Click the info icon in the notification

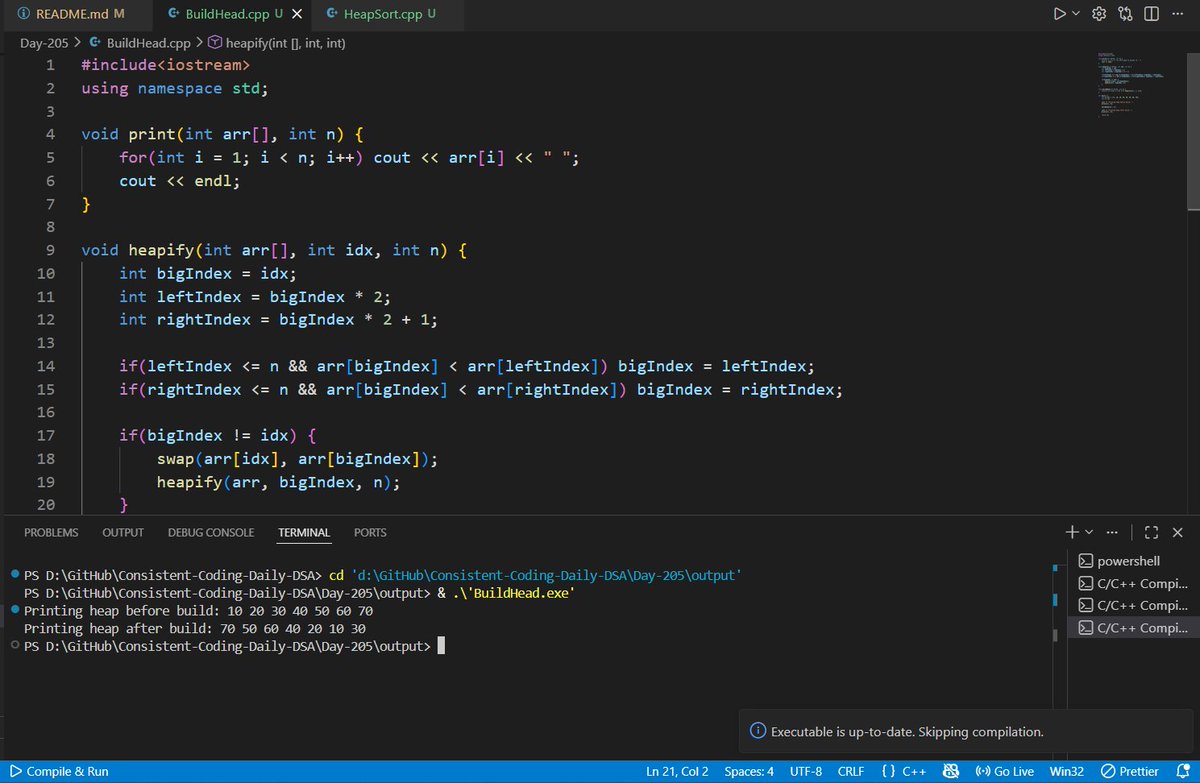pos(757,732)
